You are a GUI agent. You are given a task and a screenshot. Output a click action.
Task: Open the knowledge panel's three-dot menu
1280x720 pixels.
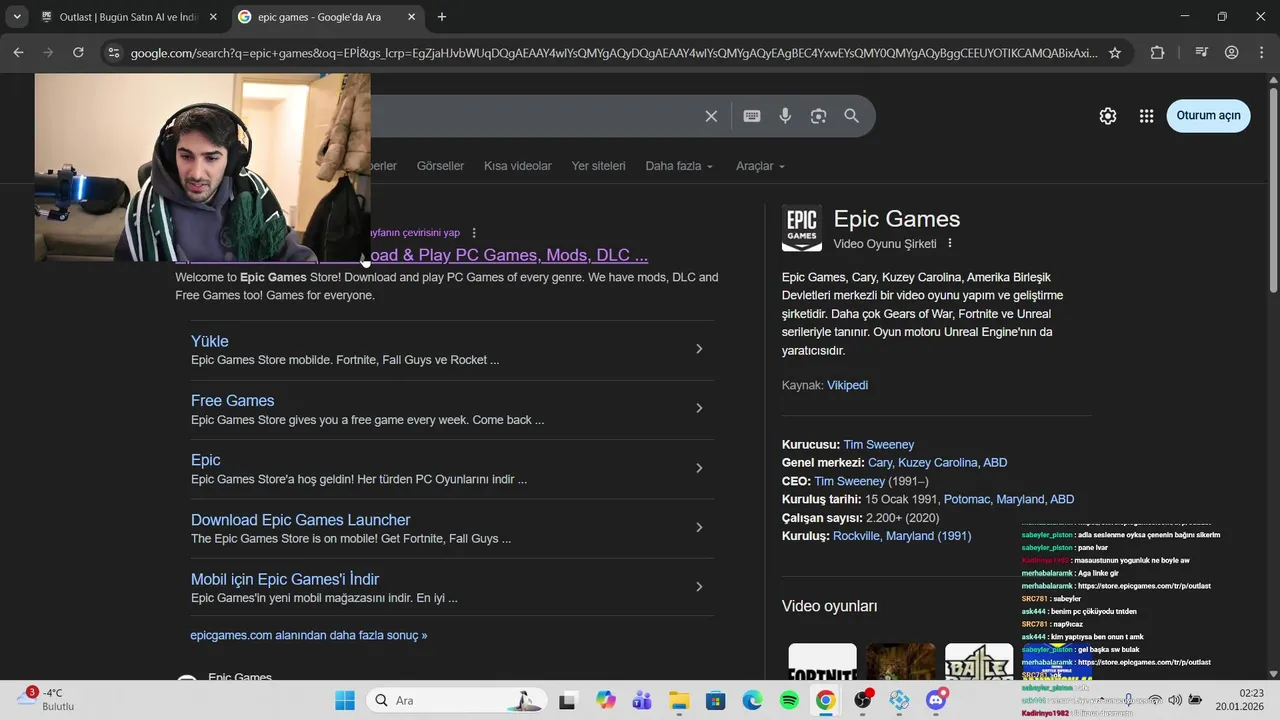point(950,243)
